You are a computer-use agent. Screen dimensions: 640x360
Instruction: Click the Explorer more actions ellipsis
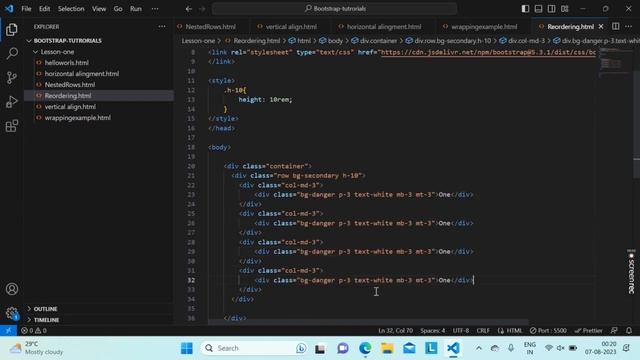point(162,27)
